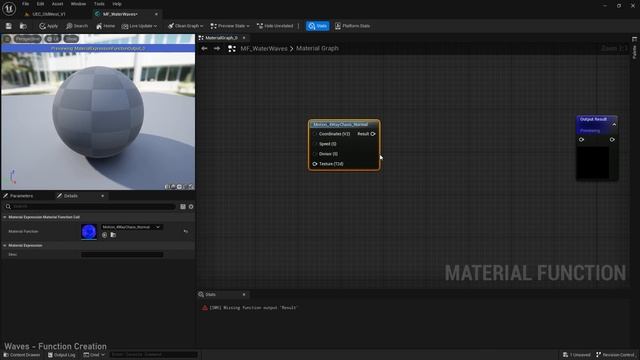
Task: Apply the material function changes
Action: coord(49,26)
